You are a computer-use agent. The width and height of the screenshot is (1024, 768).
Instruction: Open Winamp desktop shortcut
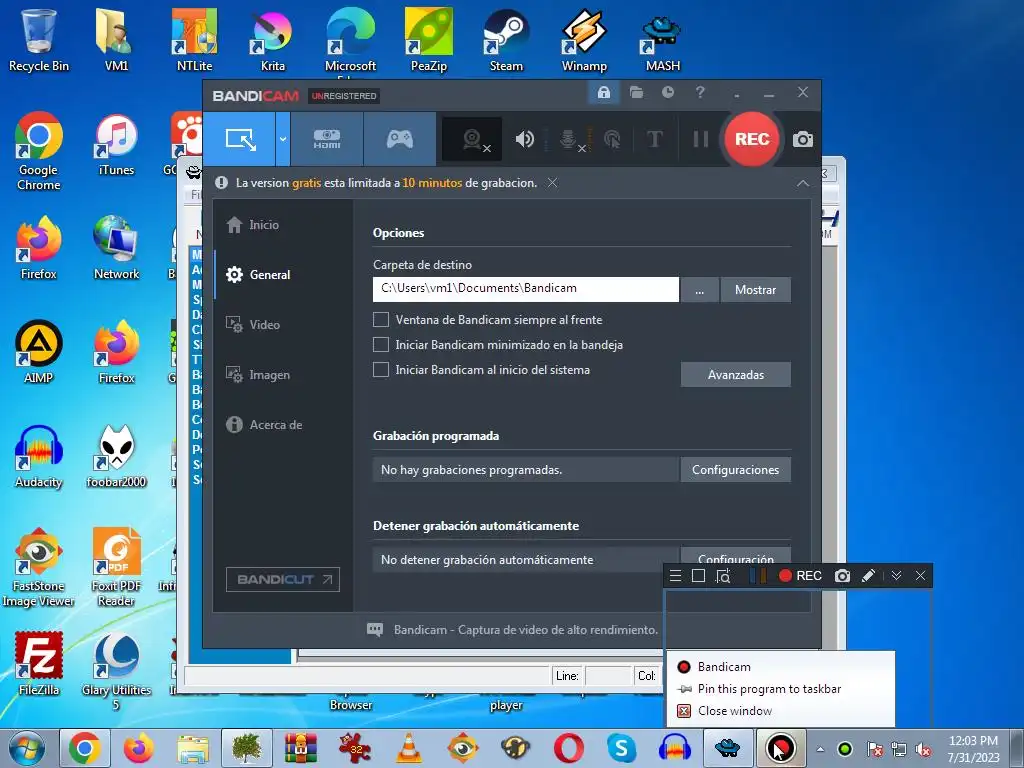[x=584, y=40]
